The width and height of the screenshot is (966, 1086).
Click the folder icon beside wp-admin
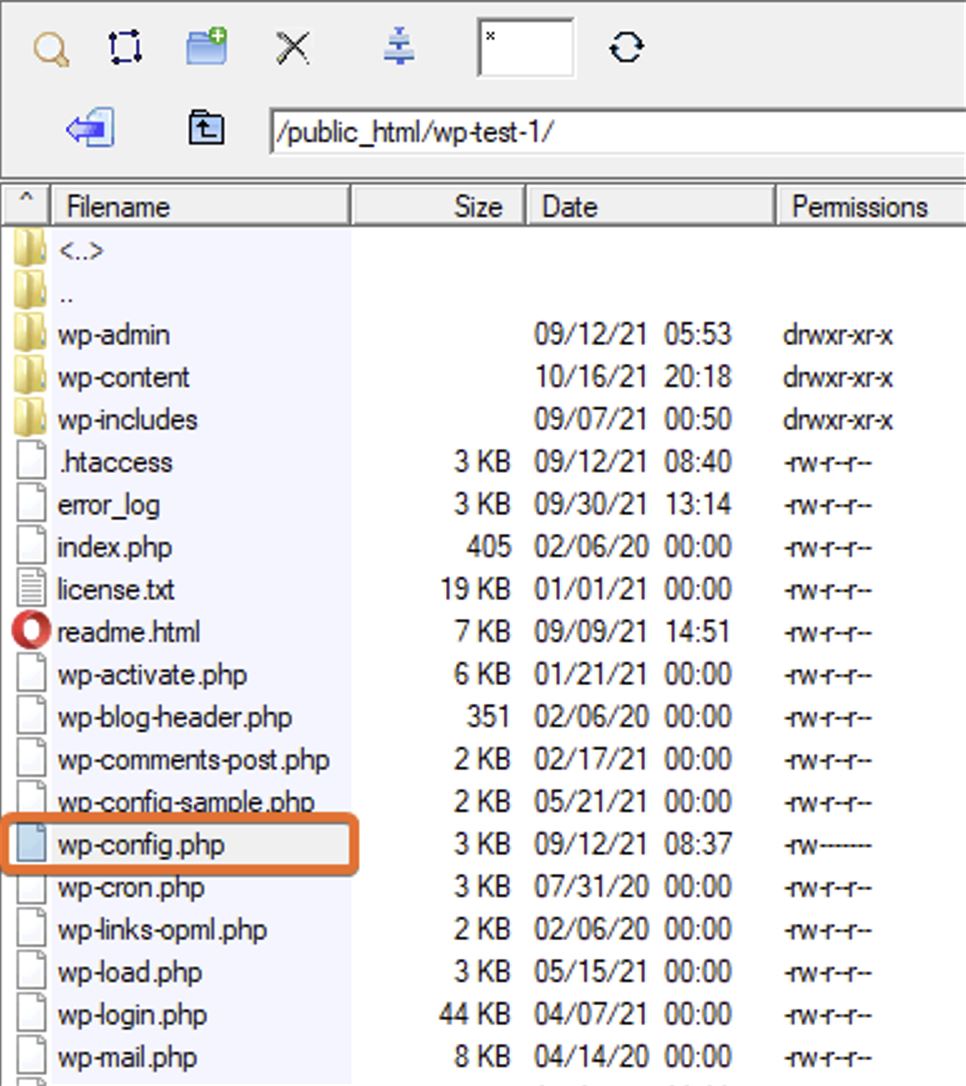click(x=30, y=332)
